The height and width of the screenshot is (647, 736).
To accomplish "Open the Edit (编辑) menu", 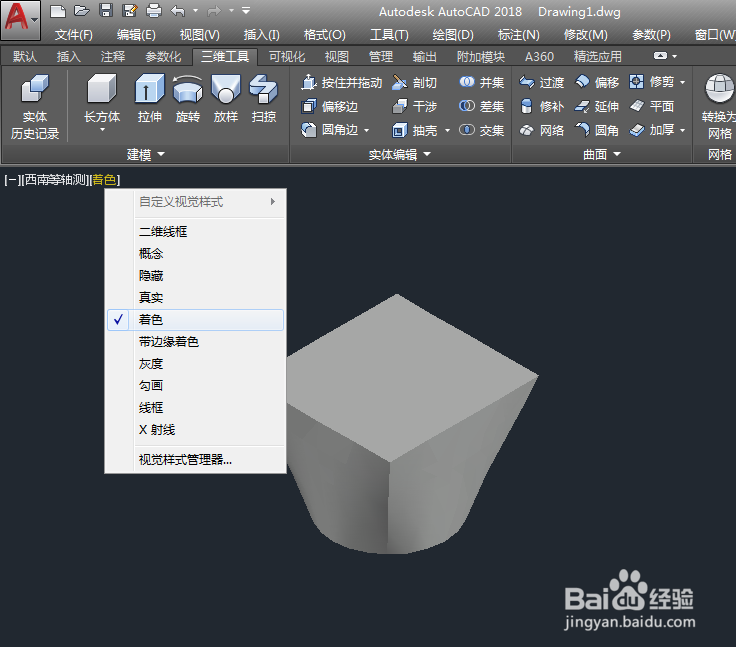I will (136, 35).
